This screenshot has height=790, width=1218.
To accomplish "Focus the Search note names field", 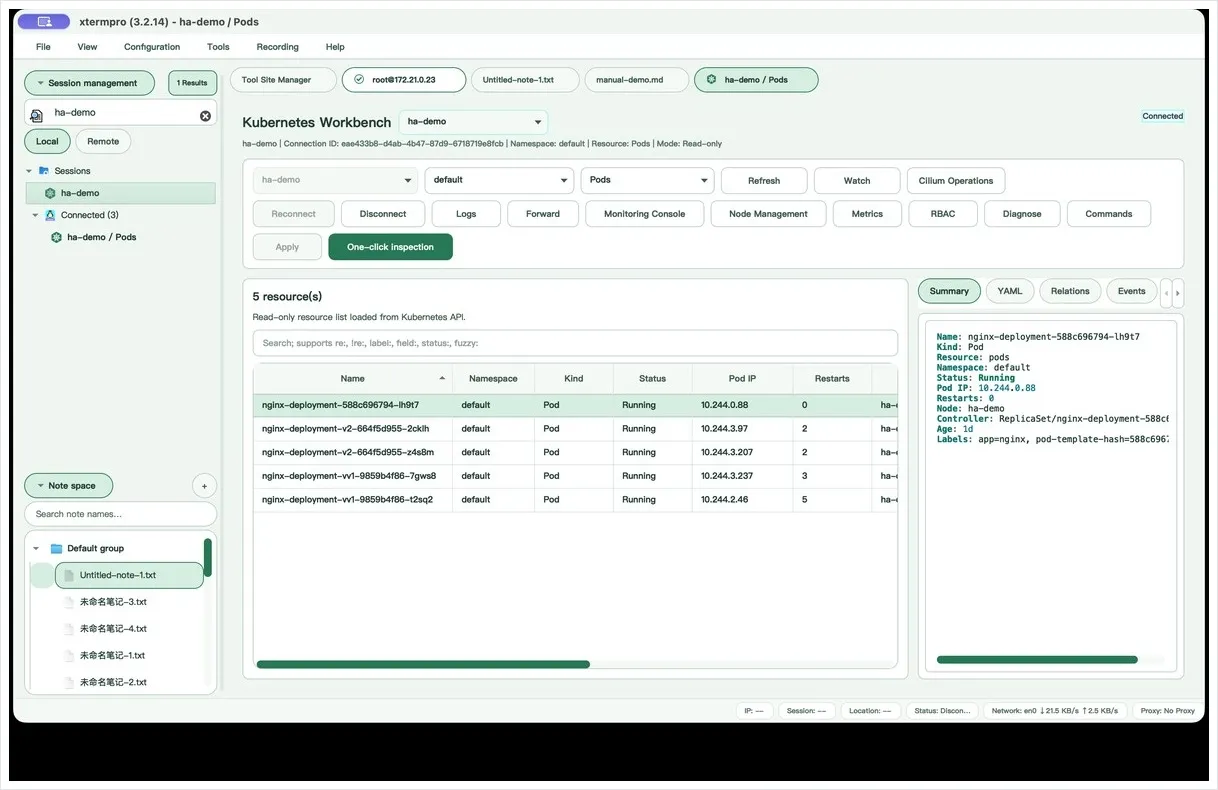I will 120,514.
